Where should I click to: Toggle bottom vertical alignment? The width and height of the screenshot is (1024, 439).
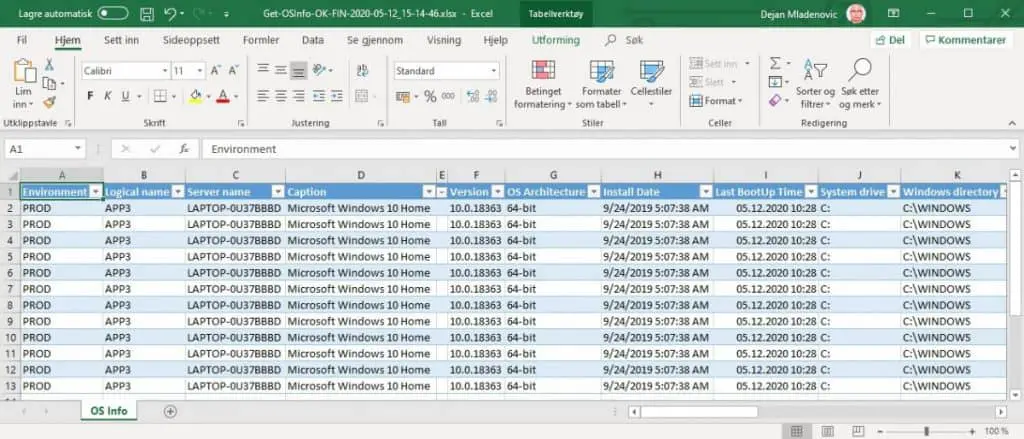[298, 70]
